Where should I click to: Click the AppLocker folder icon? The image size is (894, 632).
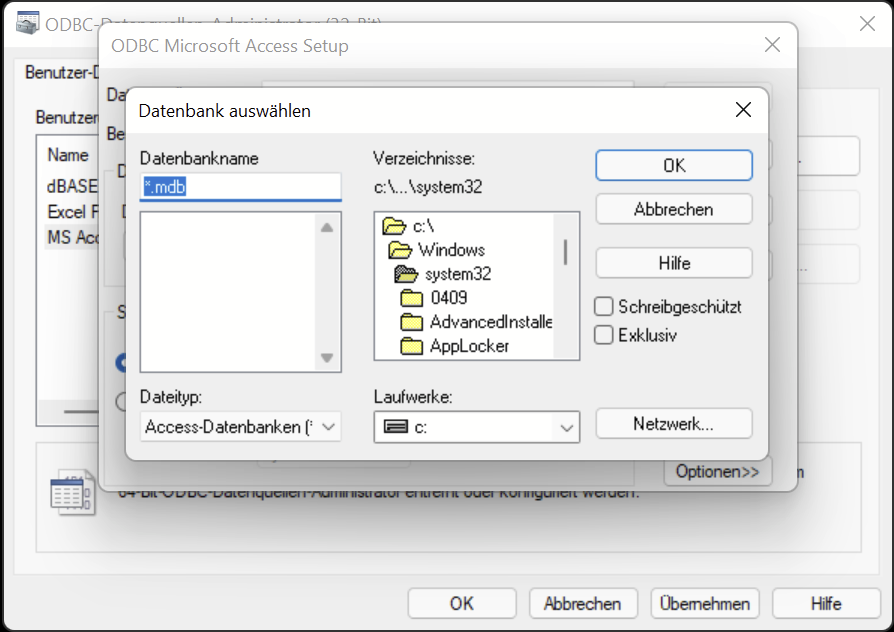tap(412, 346)
